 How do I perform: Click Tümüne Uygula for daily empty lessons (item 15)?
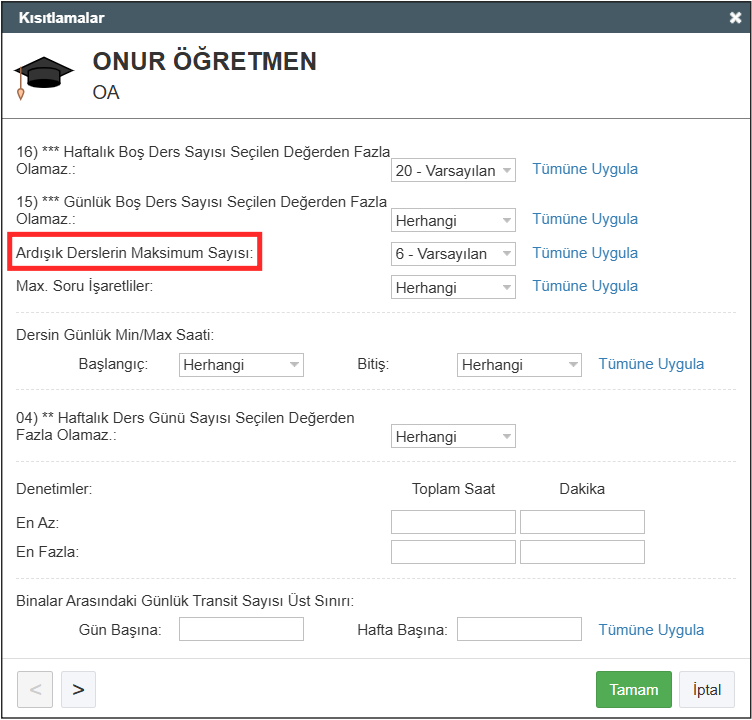[585, 219]
